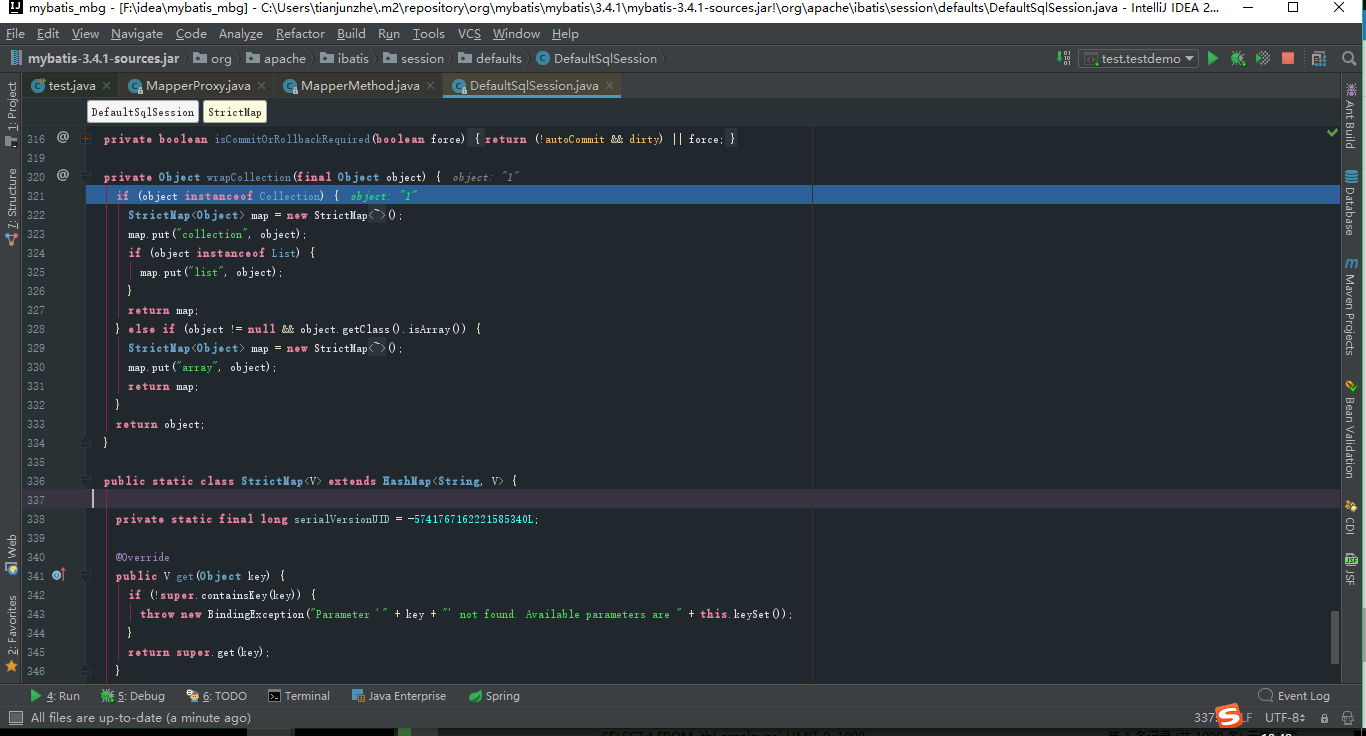The height and width of the screenshot is (736, 1366).
Task: Open the Refactor menu
Action: 300,33
